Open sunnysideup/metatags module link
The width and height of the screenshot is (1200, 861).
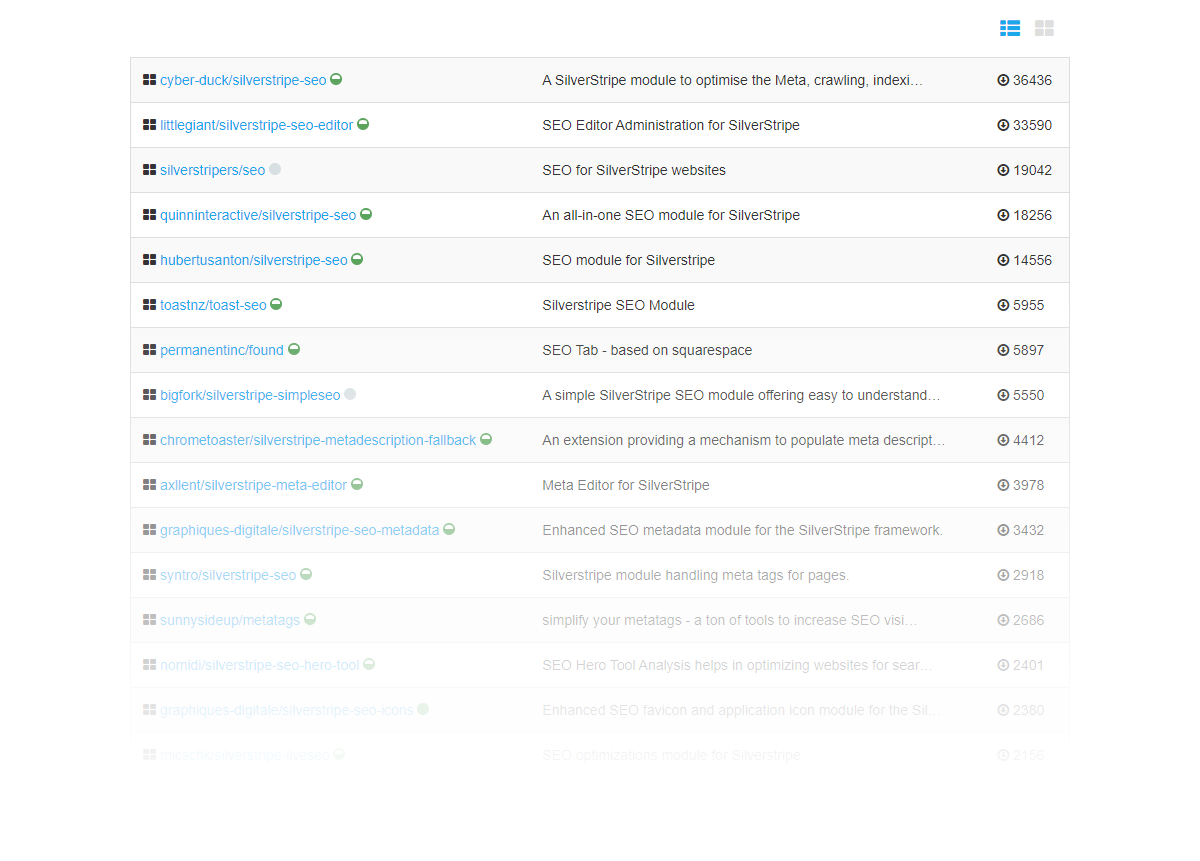pos(230,620)
